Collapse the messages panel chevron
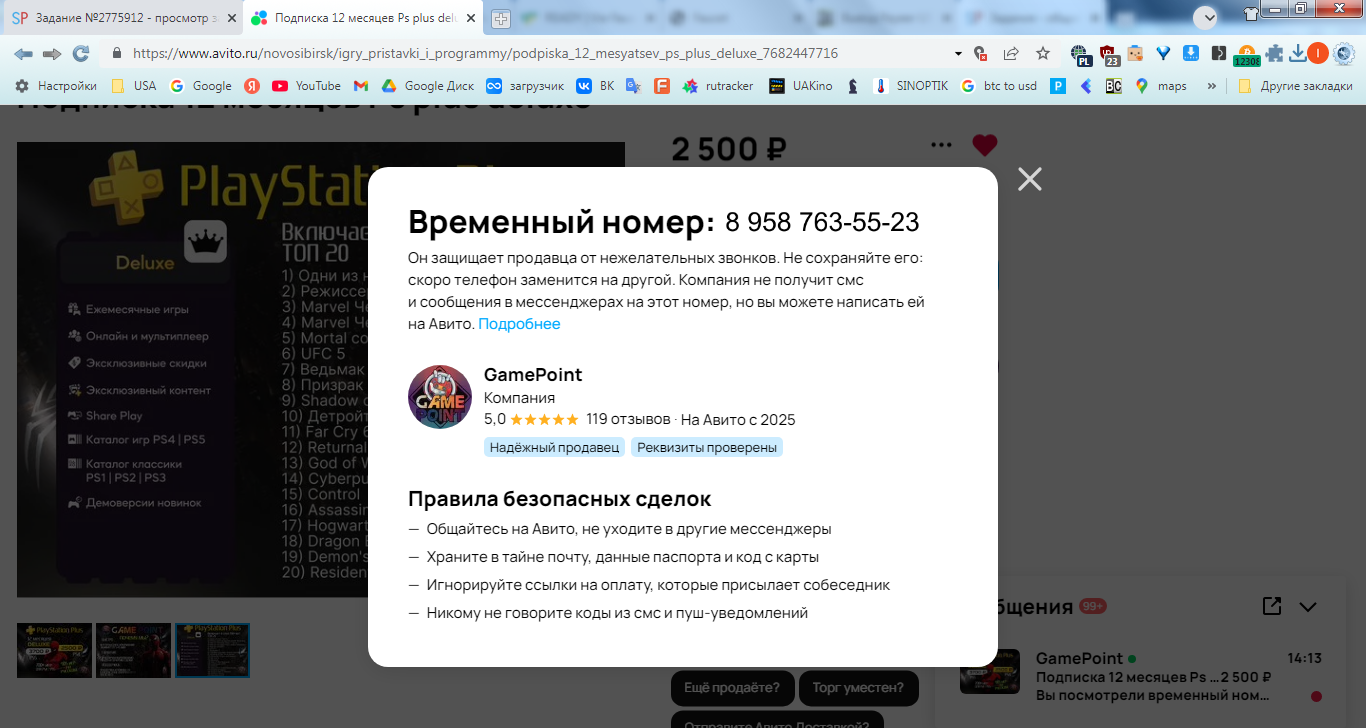Image resolution: width=1366 pixels, height=728 pixels. coord(1308,607)
